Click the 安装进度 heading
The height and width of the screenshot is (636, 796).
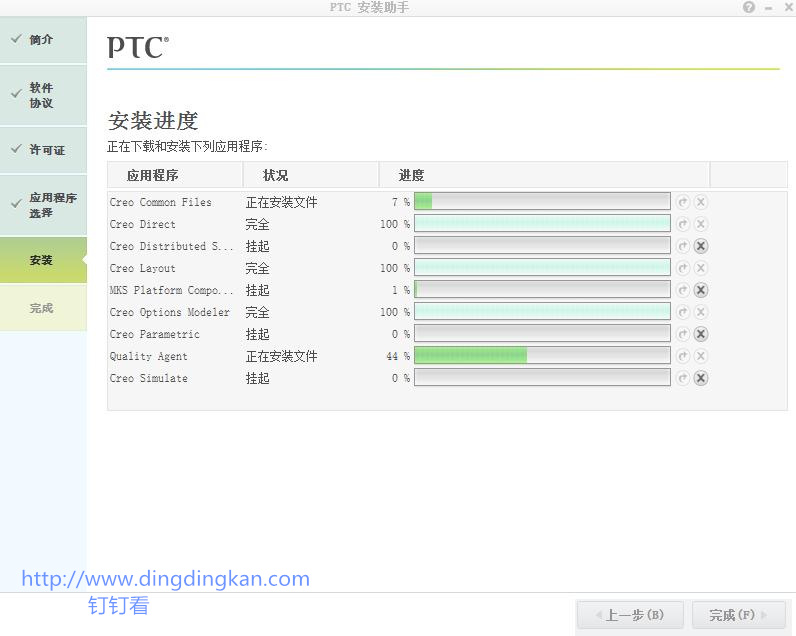[x=153, y=121]
